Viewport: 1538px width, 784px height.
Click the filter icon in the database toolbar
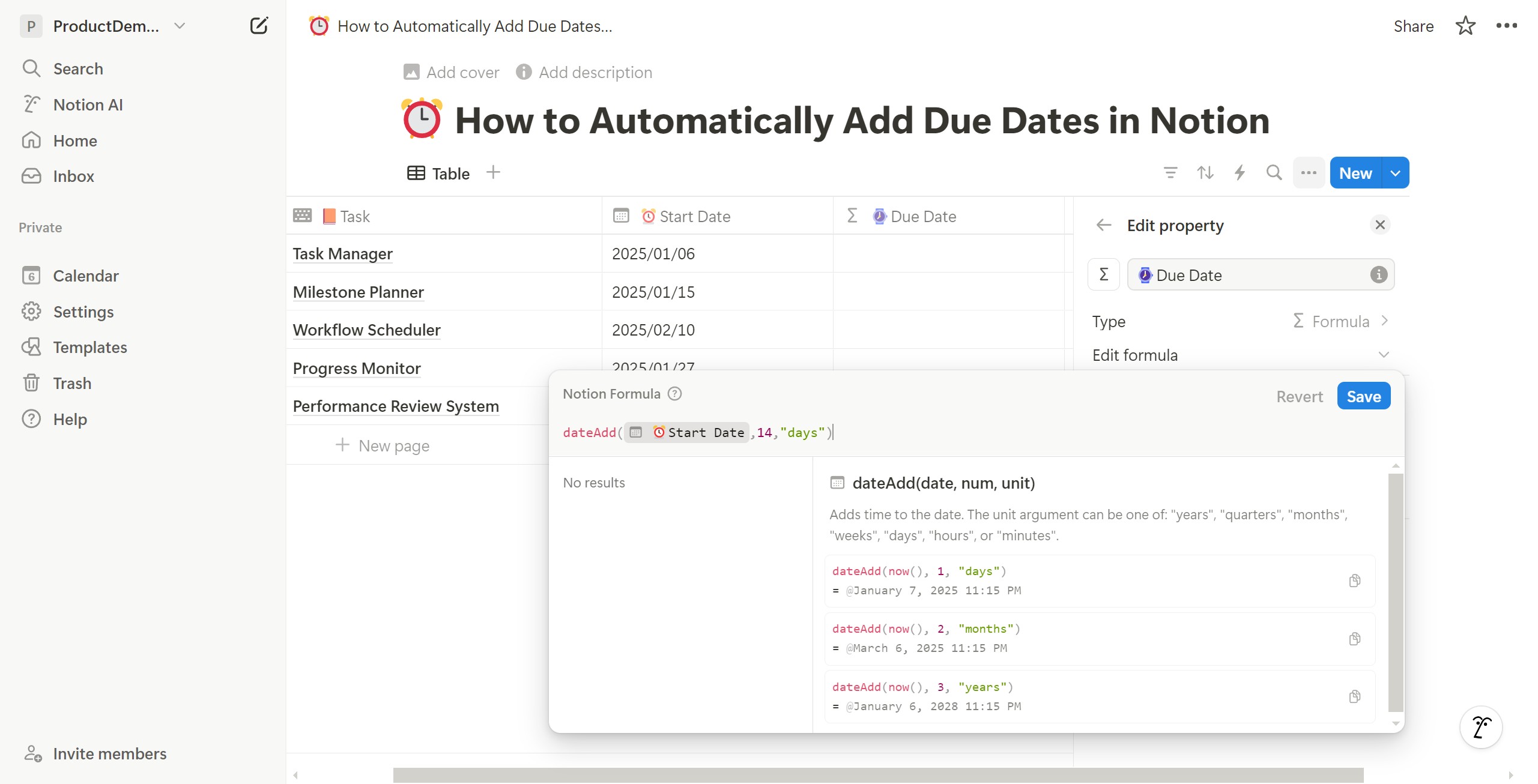click(x=1170, y=173)
